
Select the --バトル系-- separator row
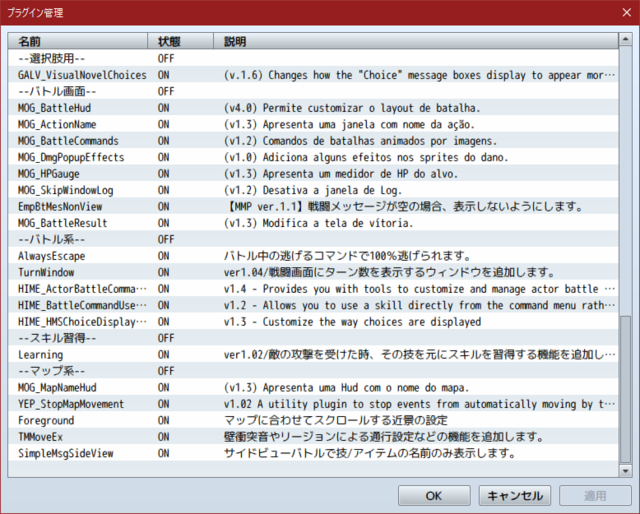[313, 239]
